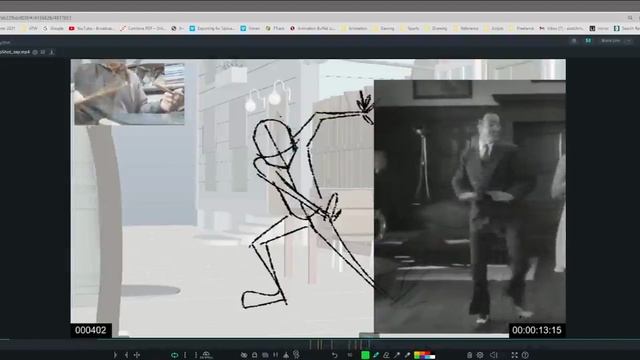
Task: Click the teal user avatar icon in header
Action: point(588,41)
